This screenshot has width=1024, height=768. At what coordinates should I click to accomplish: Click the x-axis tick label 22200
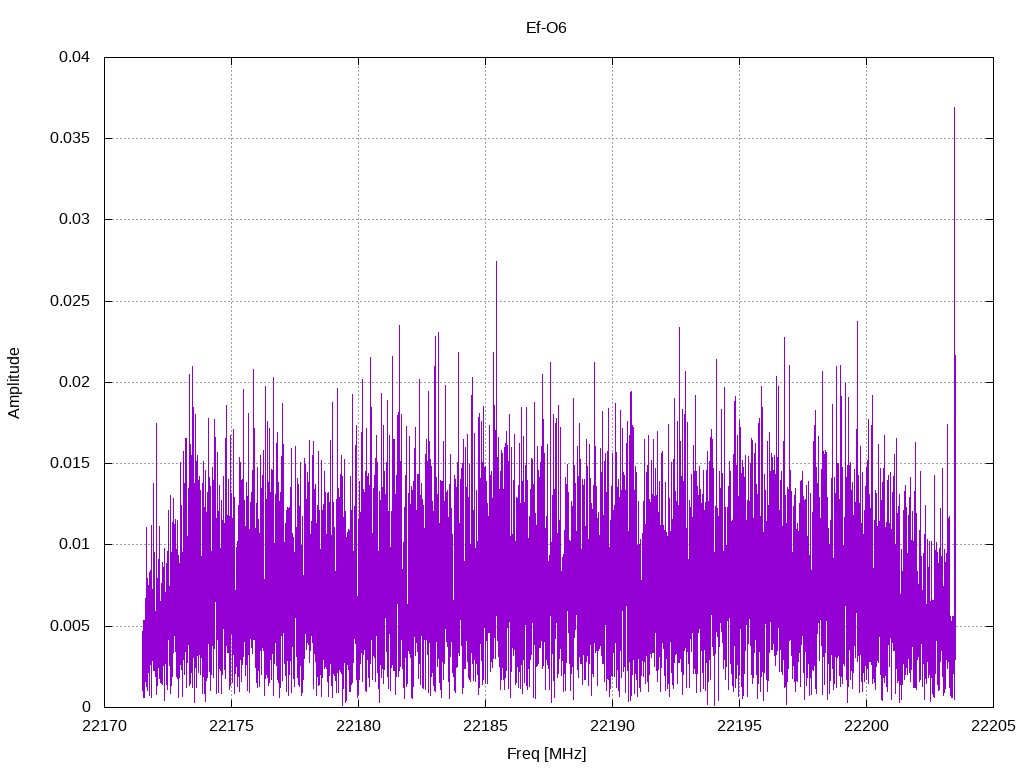tap(867, 726)
